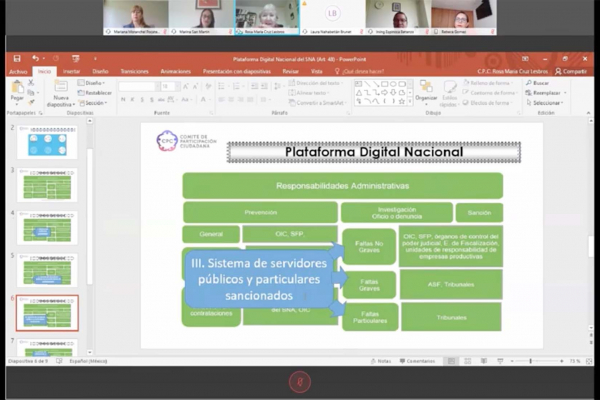Open the Seleccionar dropdown
Viewport: 600px width, 400px height.
tap(545, 103)
